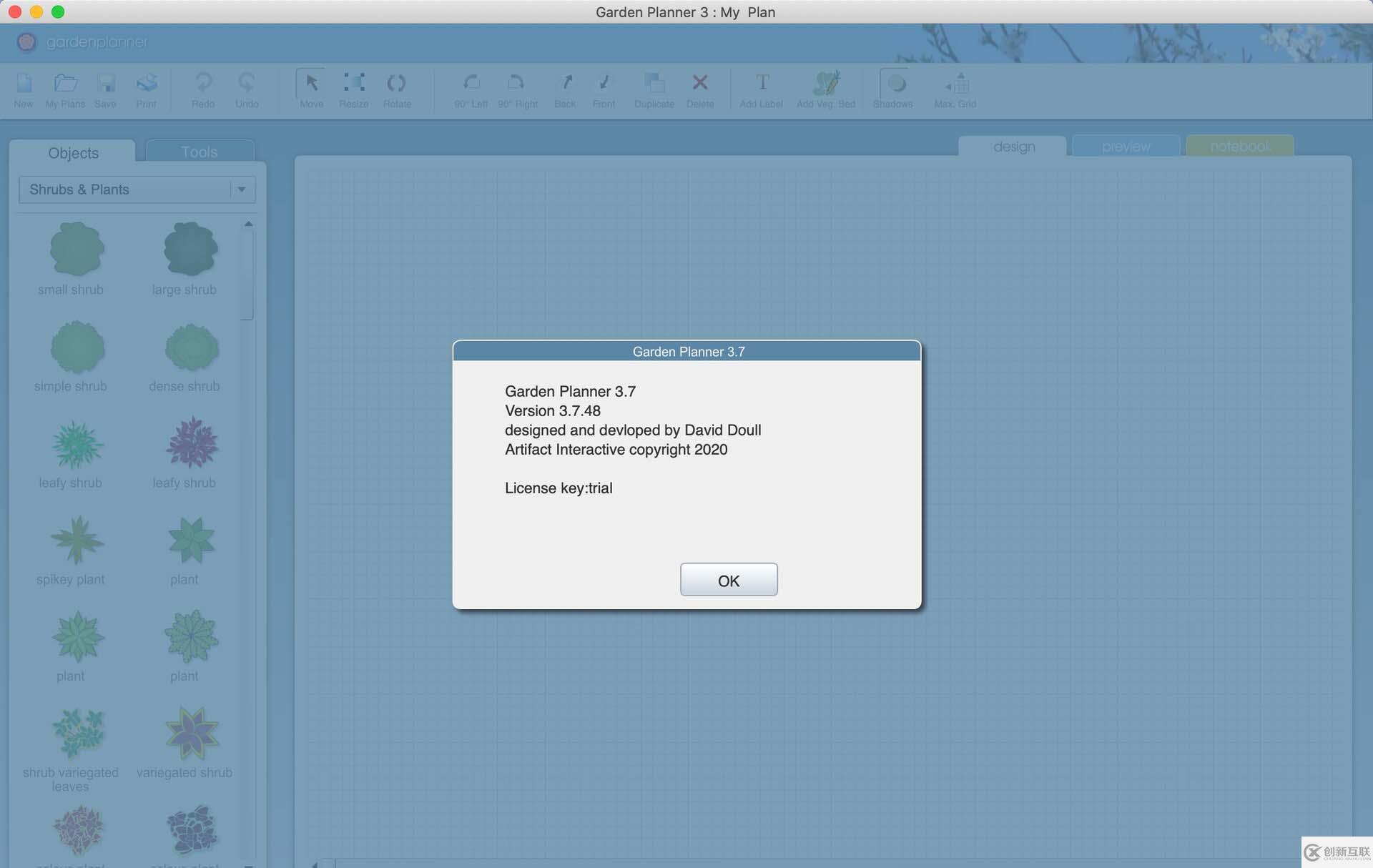Image resolution: width=1373 pixels, height=868 pixels.
Task: Open the design tab
Action: [x=1013, y=146]
